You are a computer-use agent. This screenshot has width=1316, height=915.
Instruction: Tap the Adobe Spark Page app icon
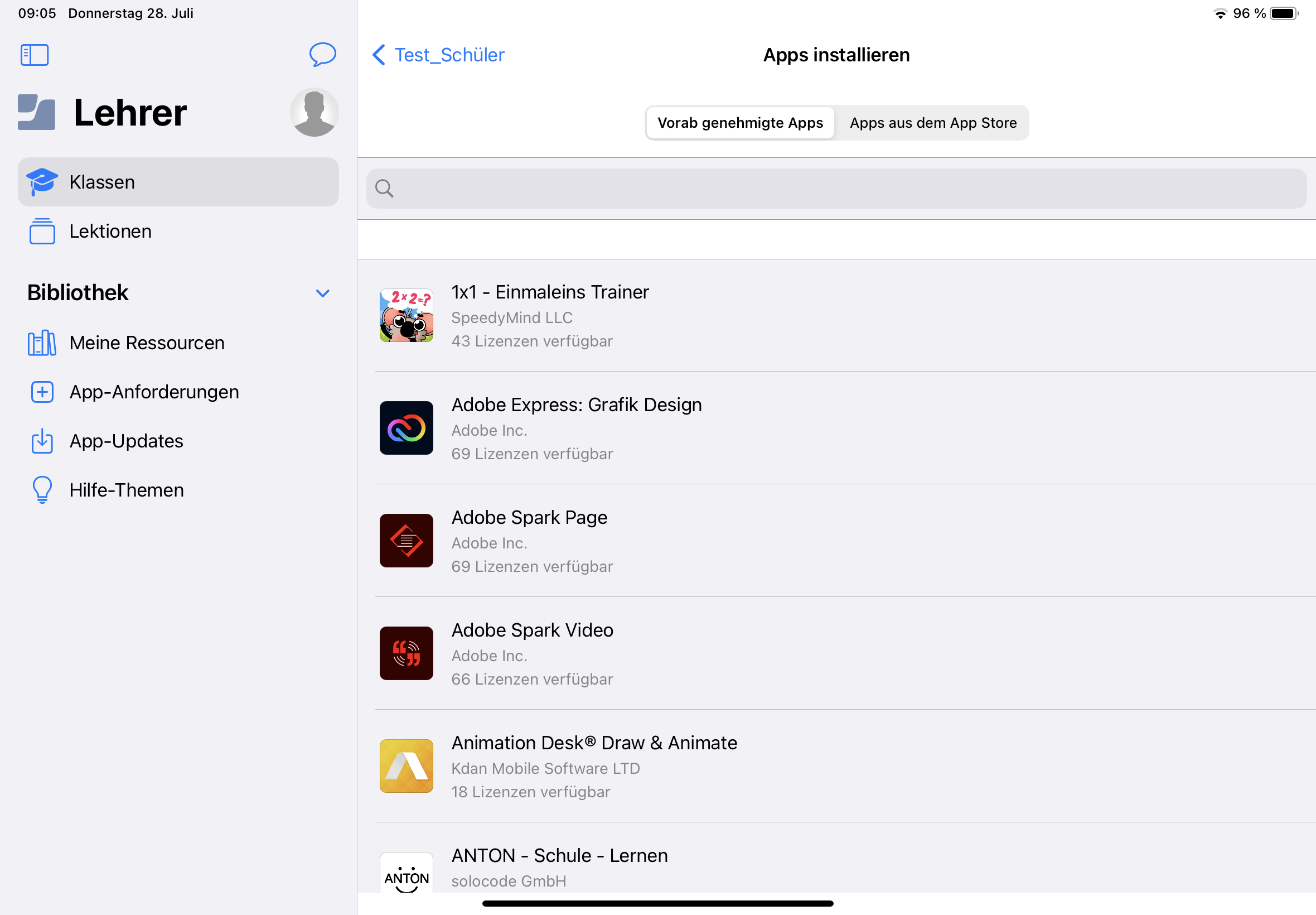[x=406, y=541]
